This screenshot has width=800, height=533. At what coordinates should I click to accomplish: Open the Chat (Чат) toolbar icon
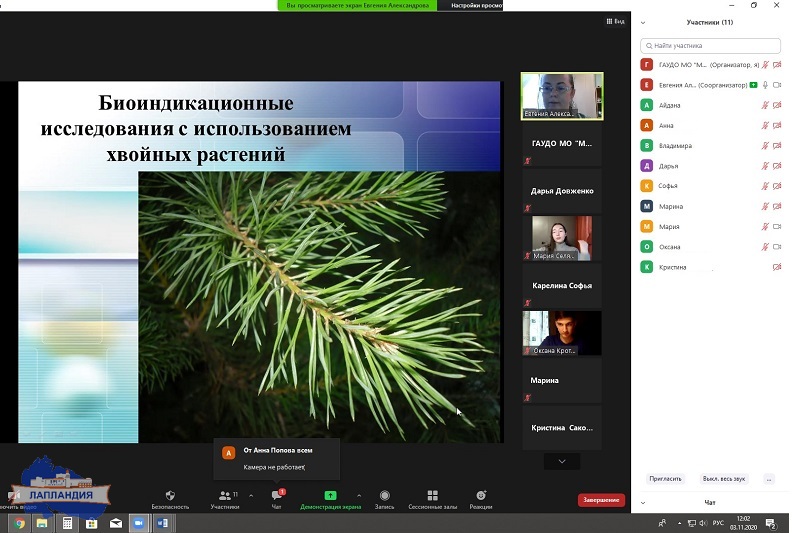point(277,495)
